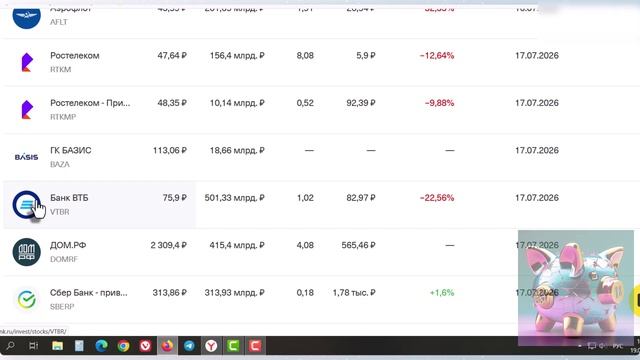Click the ratio value 8,08

(305, 56)
